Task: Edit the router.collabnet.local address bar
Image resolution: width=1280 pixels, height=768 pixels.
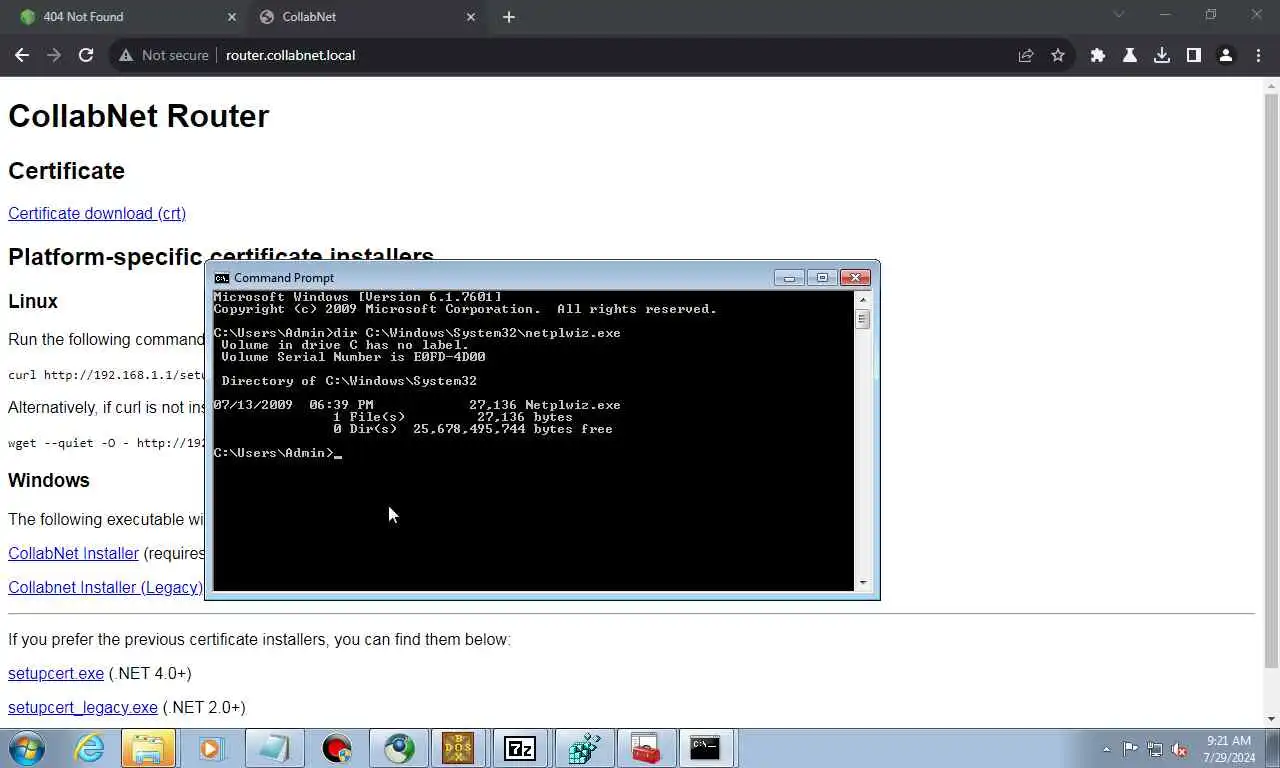Action: [x=290, y=55]
